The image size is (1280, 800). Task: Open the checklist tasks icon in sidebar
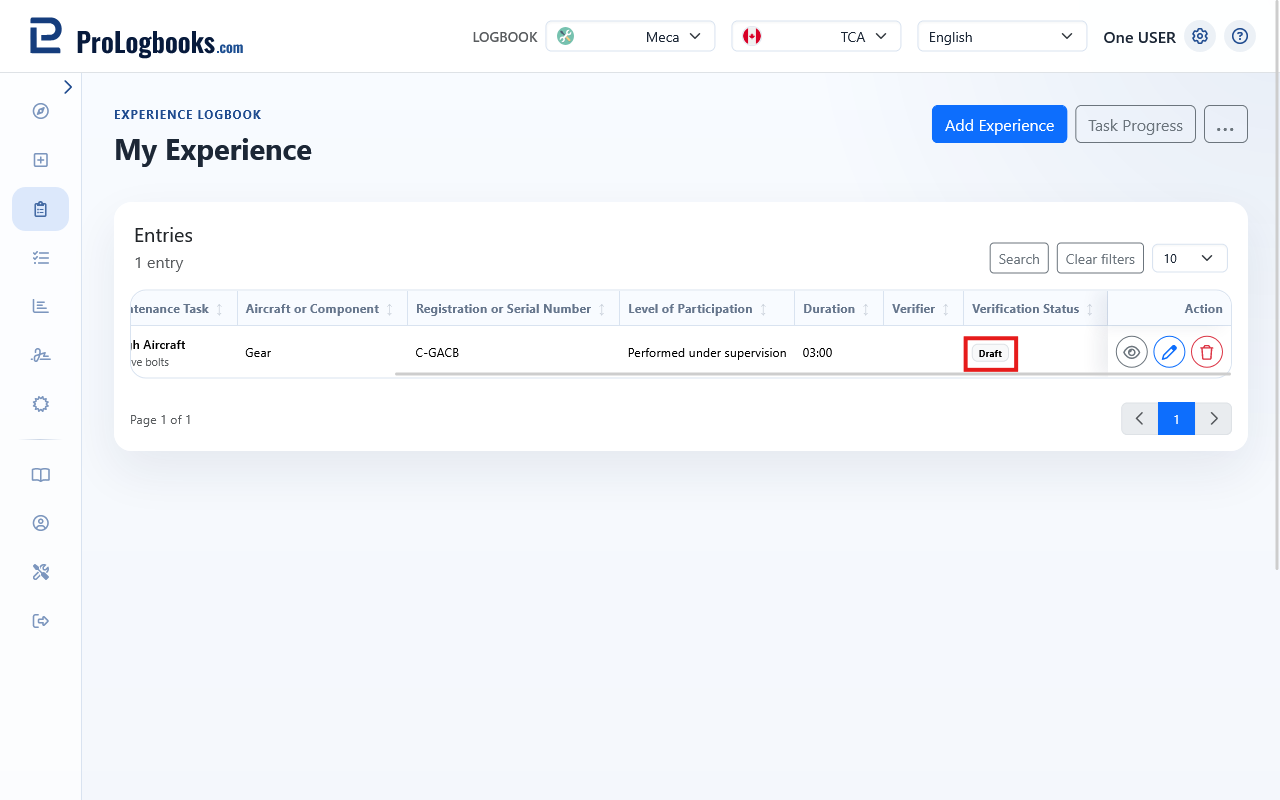pos(41,258)
